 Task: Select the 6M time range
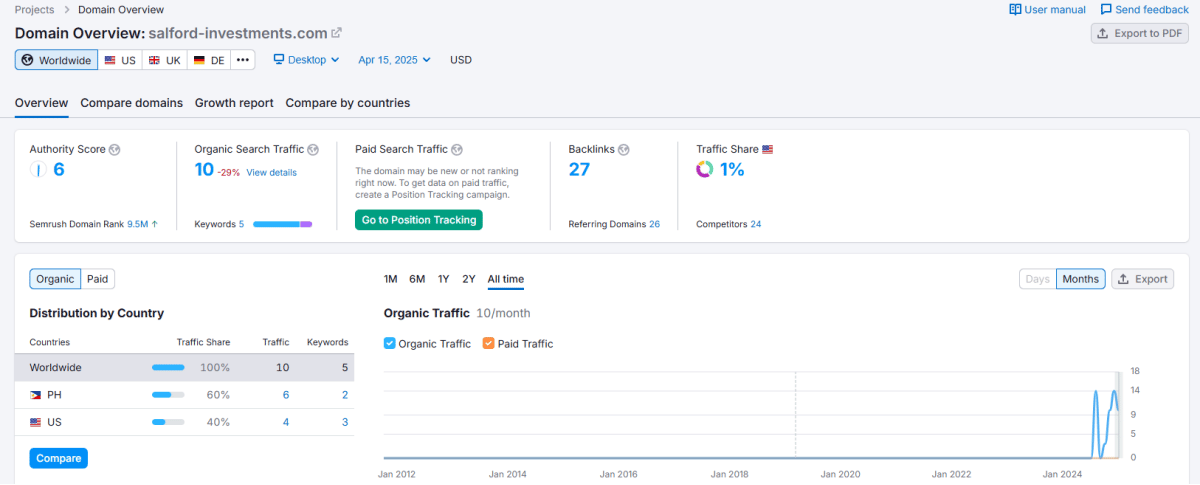click(x=417, y=279)
